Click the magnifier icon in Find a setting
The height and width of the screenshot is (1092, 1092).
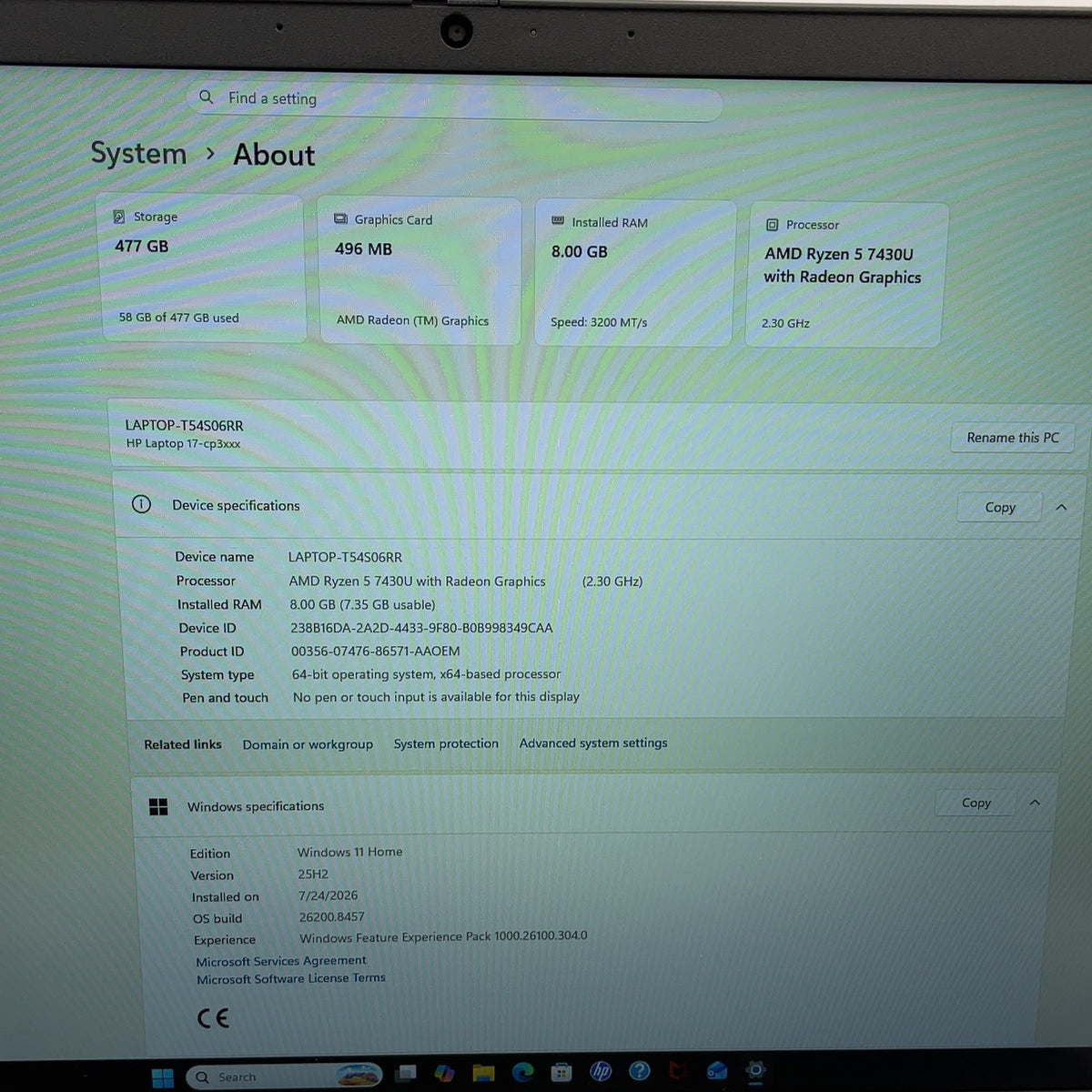tap(207, 96)
